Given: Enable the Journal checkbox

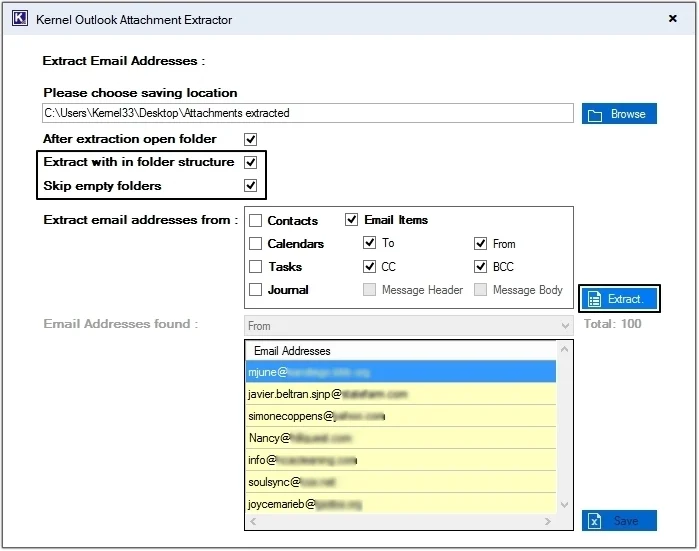Looking at the screenshot, I should point(255,290).
